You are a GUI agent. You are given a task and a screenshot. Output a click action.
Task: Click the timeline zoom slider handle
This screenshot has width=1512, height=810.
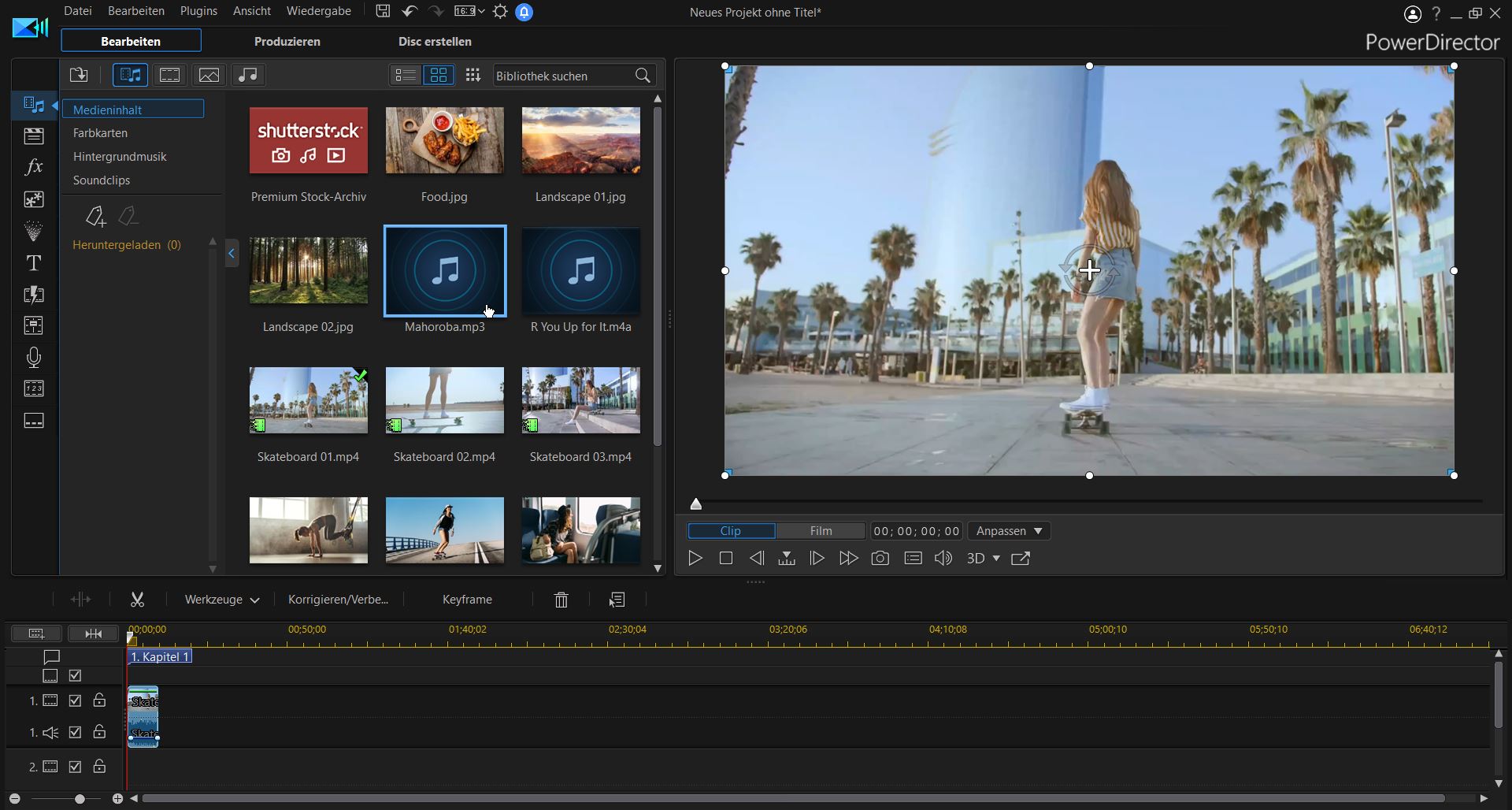click(x=80, y=799)
